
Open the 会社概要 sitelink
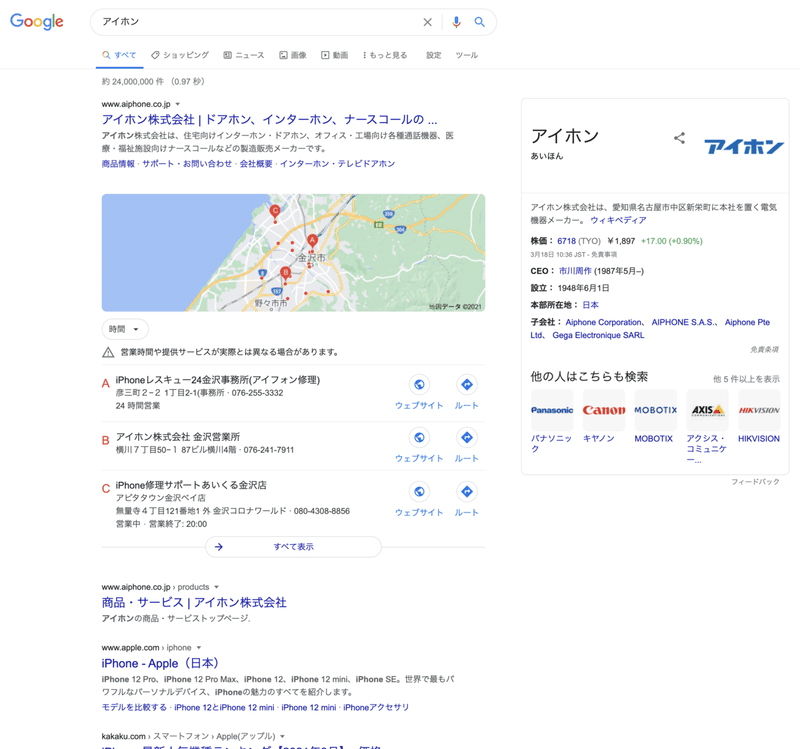256,164
